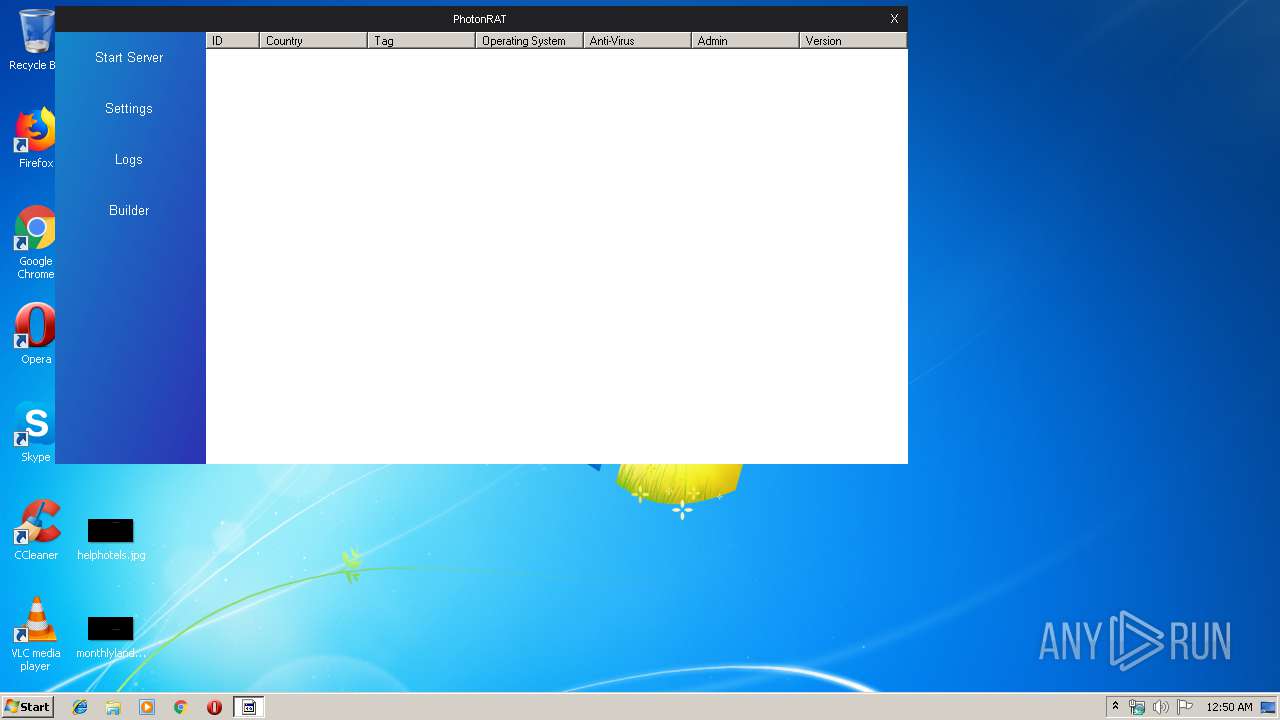Select the Opera desktop shortcut
The image size is (1280, 720).
[x=35, y=334]
